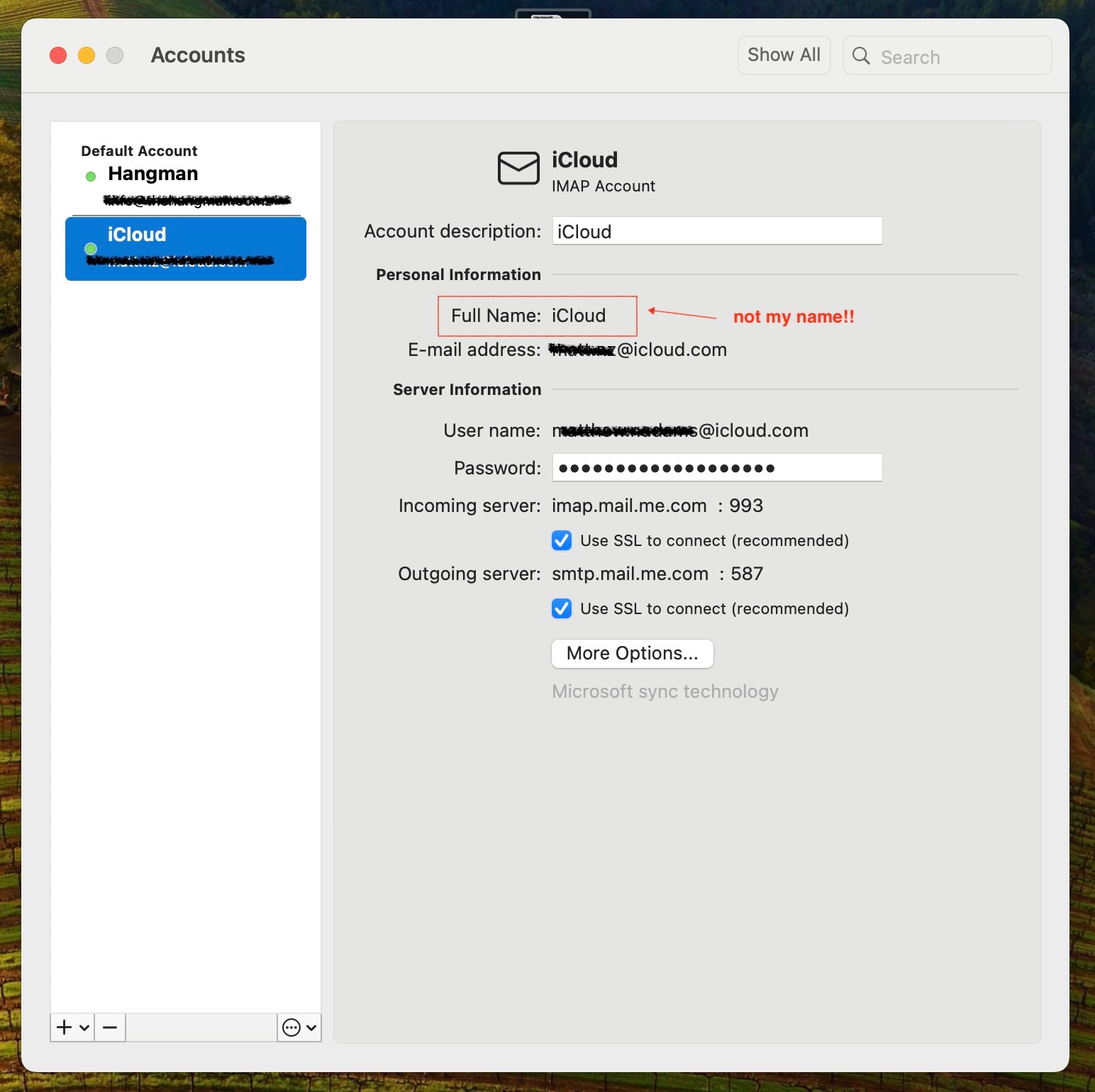Close the Accounts window
This screenshot has height=1092, width=1095.
point(58,55)
